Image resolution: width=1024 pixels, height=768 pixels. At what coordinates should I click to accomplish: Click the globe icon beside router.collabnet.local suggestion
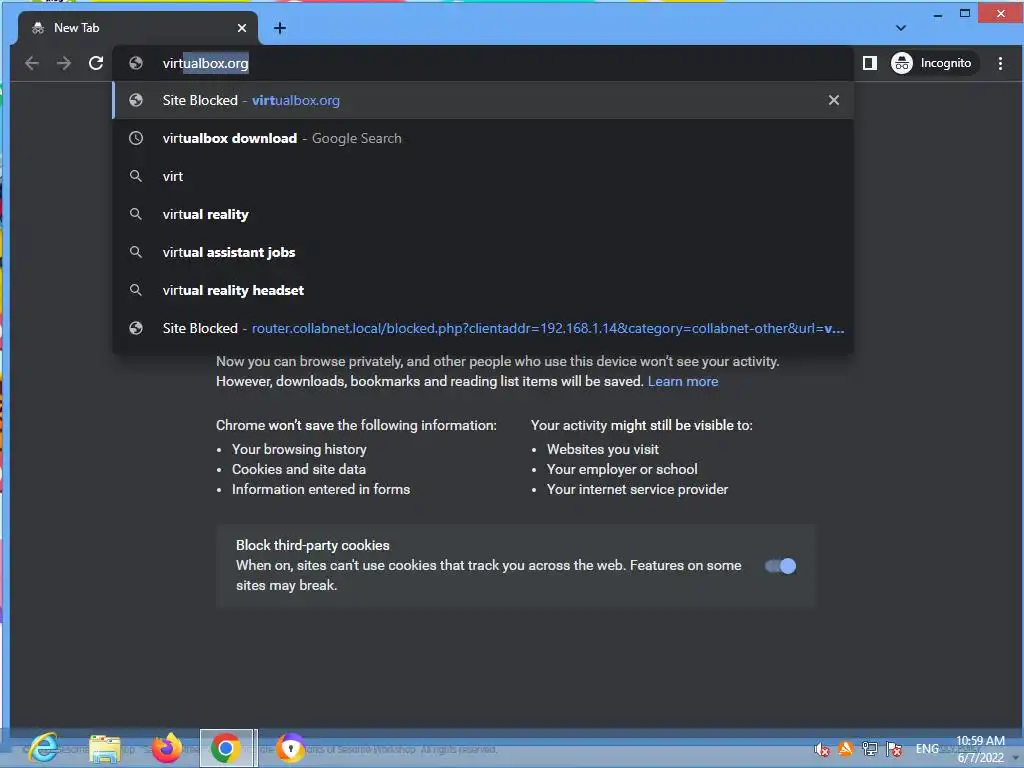click(136, 328)
